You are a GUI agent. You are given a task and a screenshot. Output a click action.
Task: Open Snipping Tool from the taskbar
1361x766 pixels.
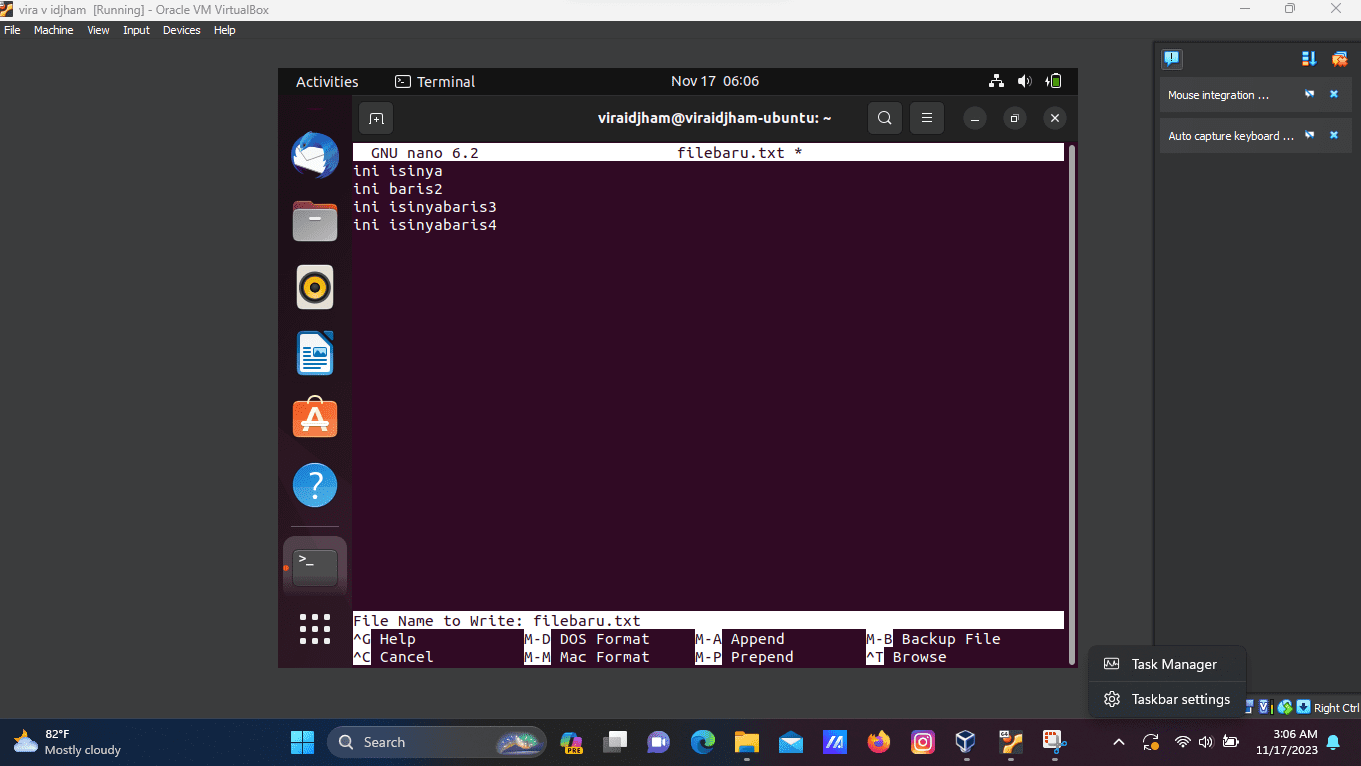pyautogui.click(x=1054, y=742)
